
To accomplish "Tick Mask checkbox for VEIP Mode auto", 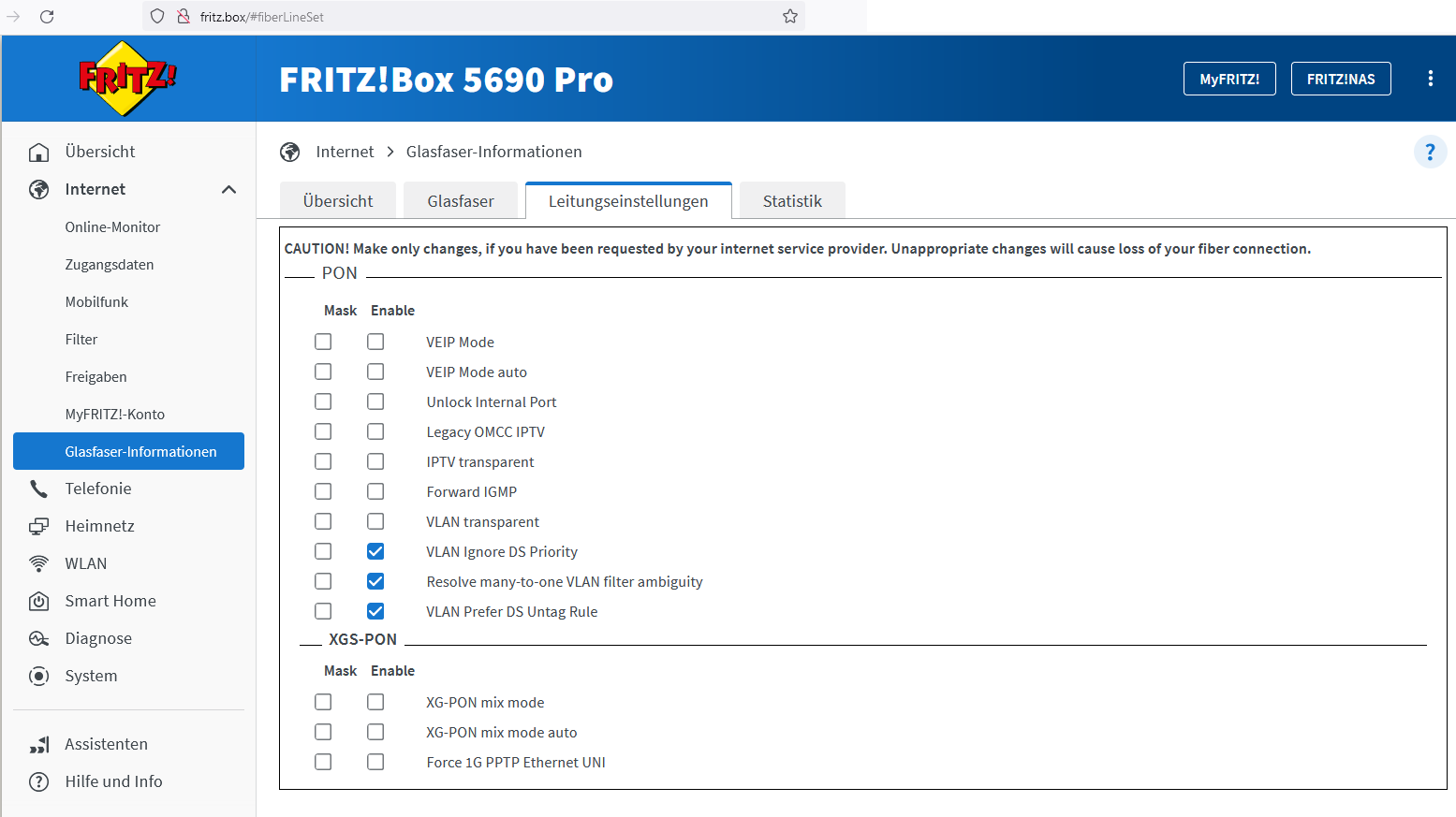I will [x=323, y=372].
